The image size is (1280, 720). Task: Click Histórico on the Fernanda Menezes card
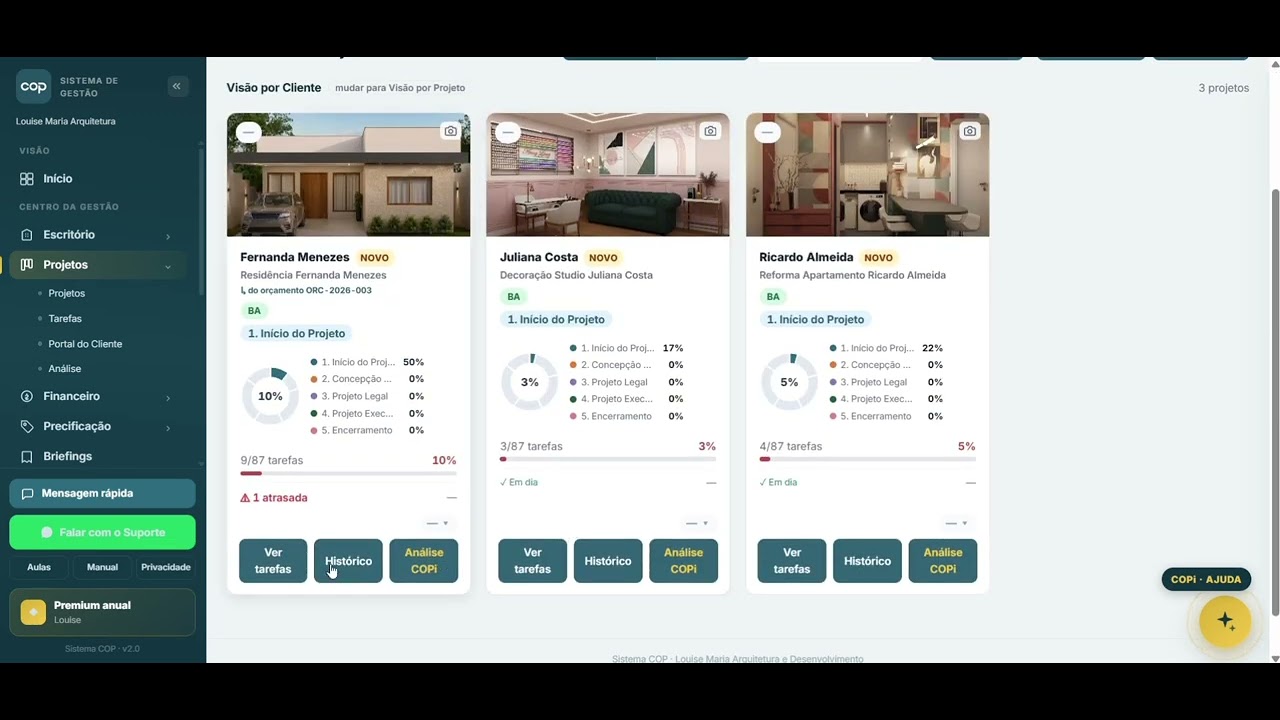point(348,561)
